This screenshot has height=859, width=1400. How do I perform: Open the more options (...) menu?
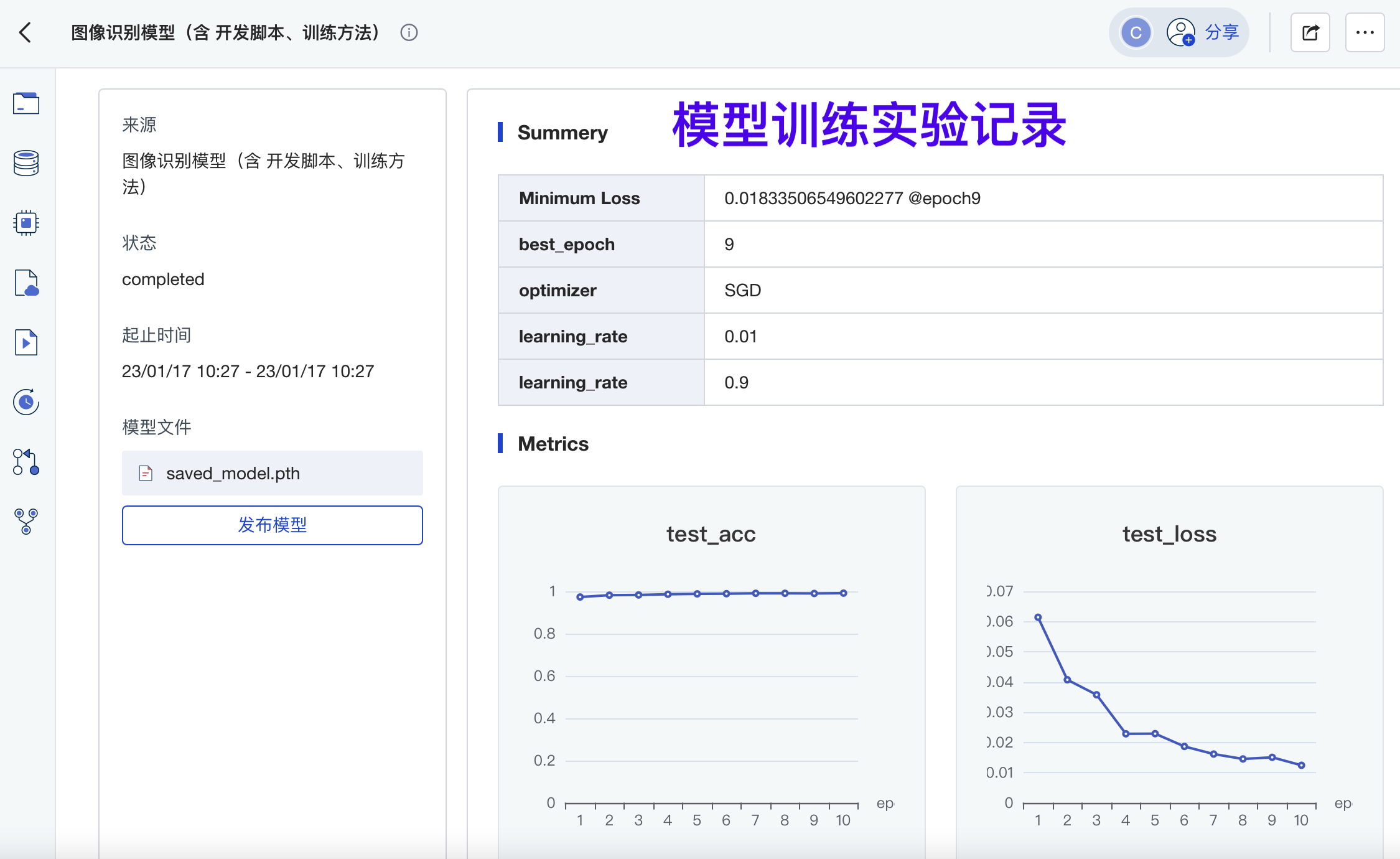(x=1365, y=32)
